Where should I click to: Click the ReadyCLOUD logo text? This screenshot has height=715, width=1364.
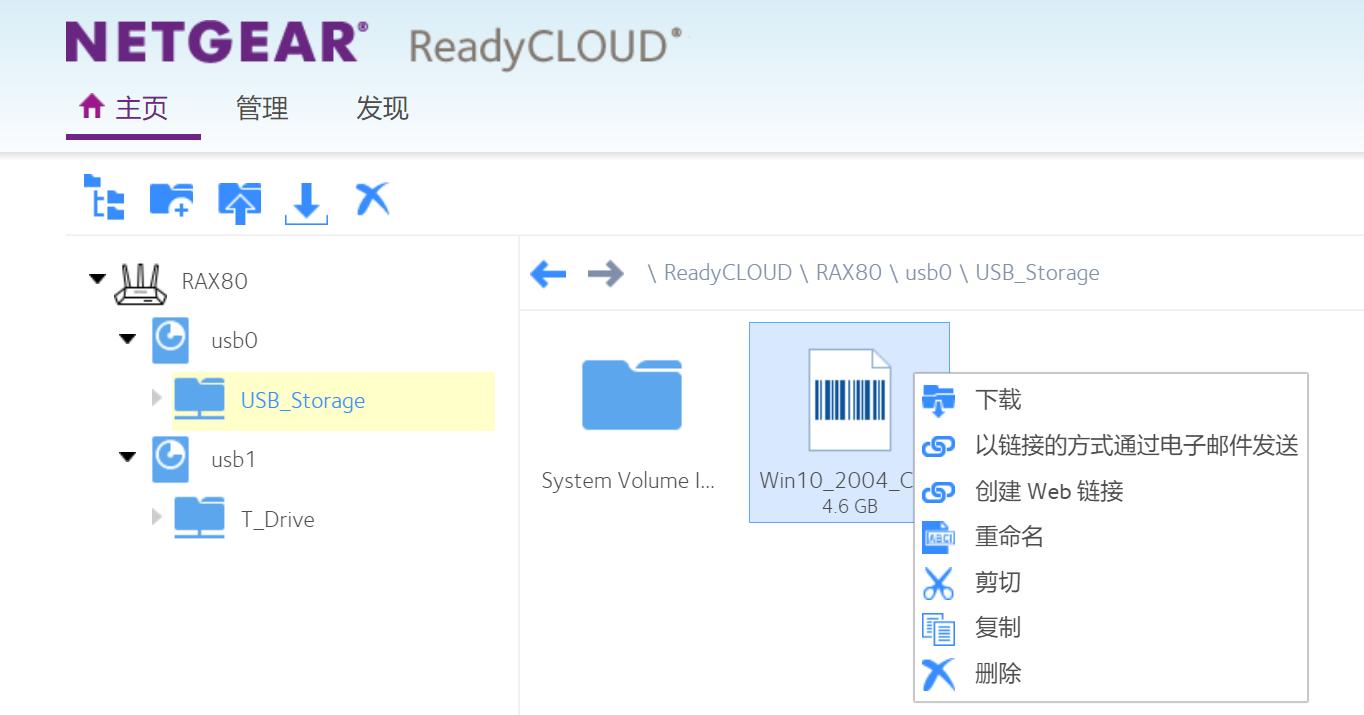[x=546, y=47]
